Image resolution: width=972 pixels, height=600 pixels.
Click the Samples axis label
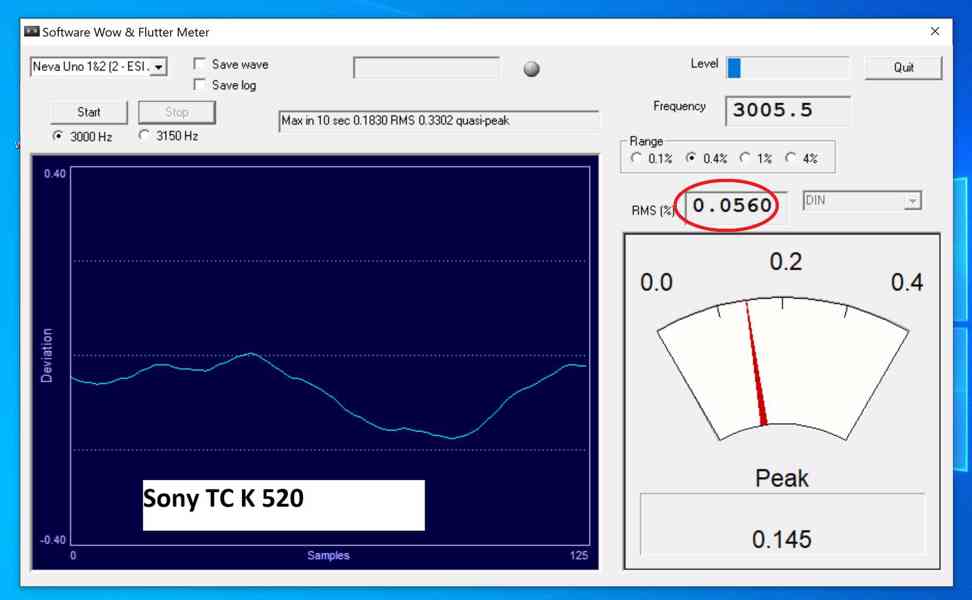tap(328, 555)
